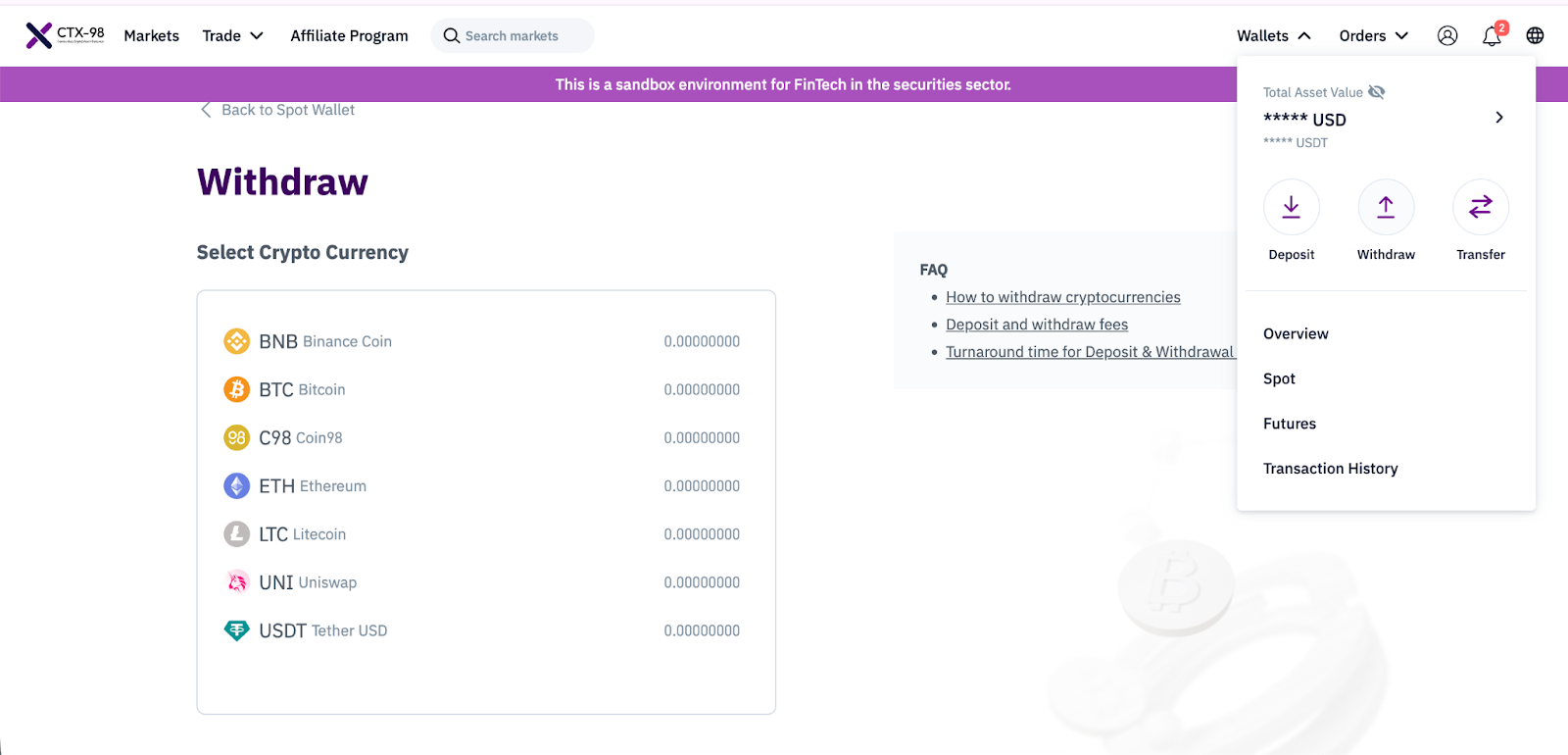Open asset details via the right chevron
The width and height of the screenshot is (1568, 755).
coord(1499,118)
